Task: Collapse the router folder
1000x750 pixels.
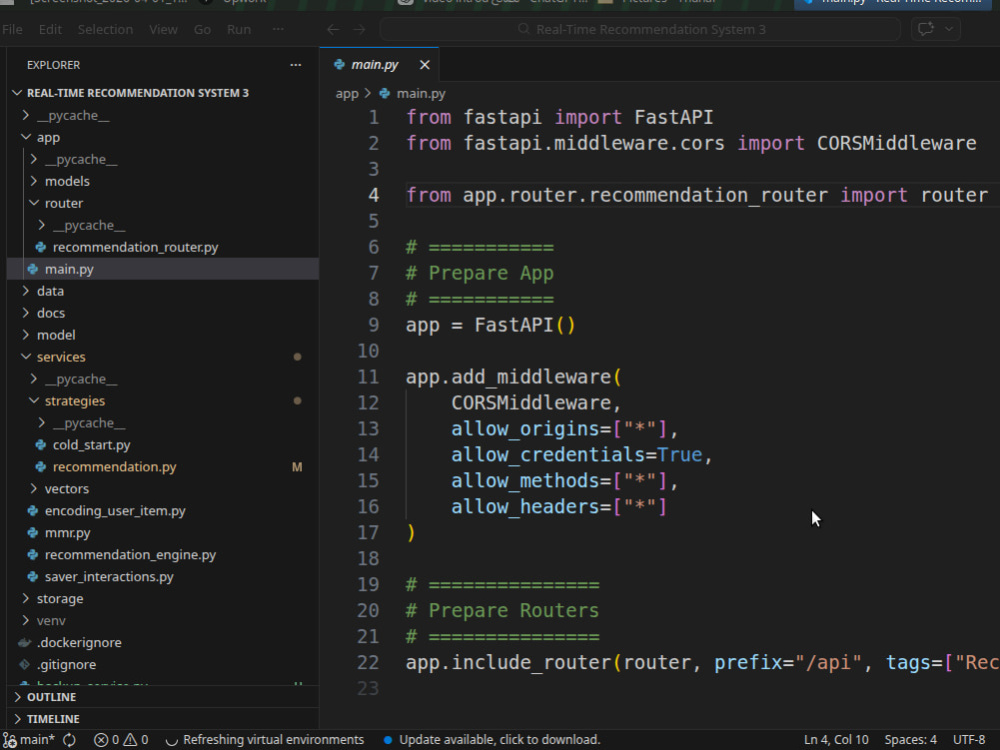Action: (x=34, y=203)
